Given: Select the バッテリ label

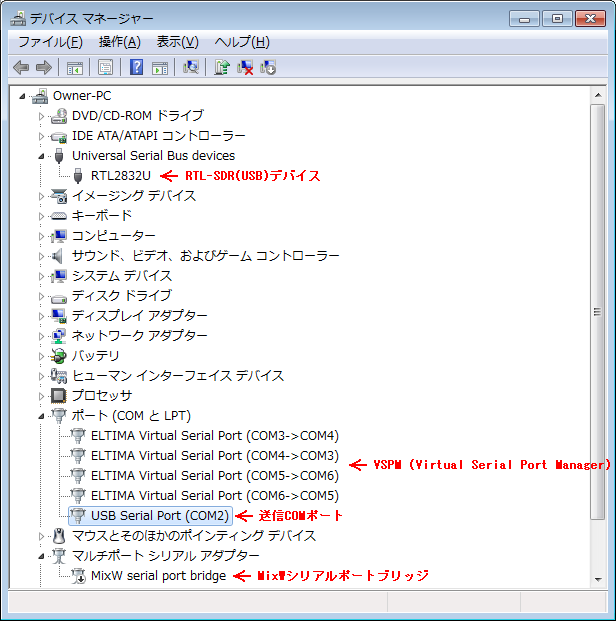Looking at the screenshot, I should point(95,356).
